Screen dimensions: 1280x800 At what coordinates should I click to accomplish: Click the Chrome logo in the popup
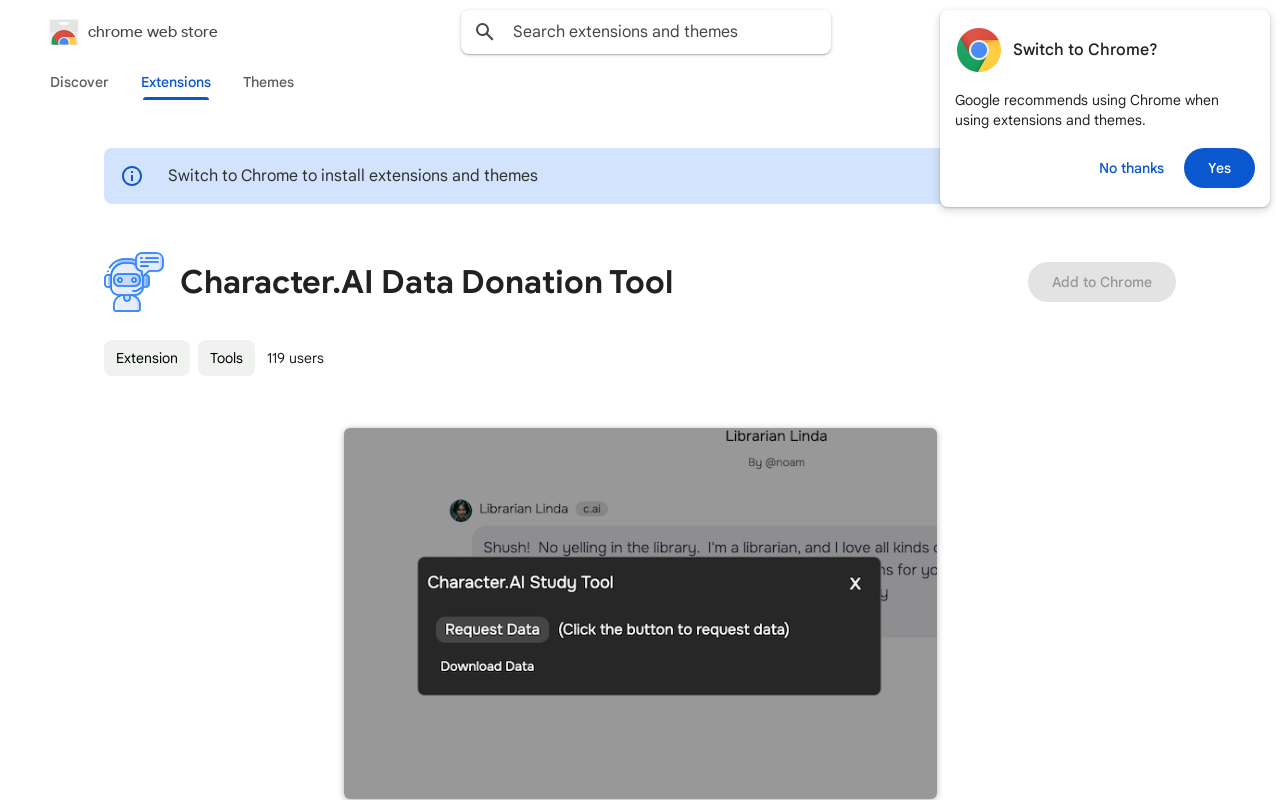(978, 50)
